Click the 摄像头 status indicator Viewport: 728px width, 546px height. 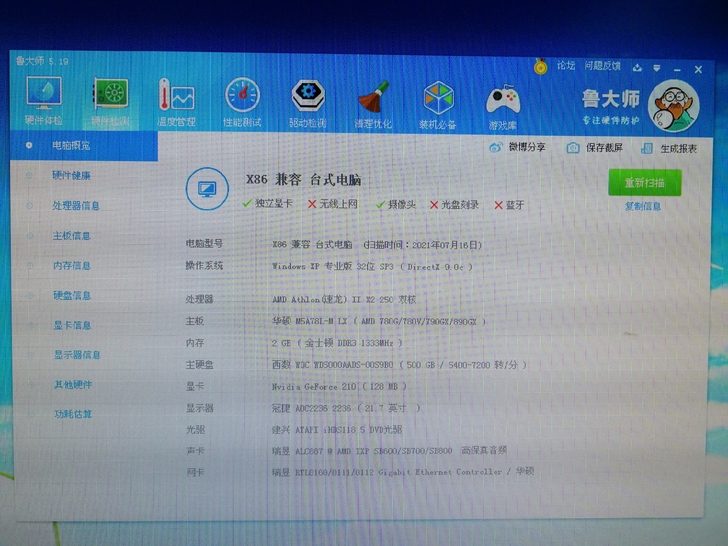tap(396, 204)
